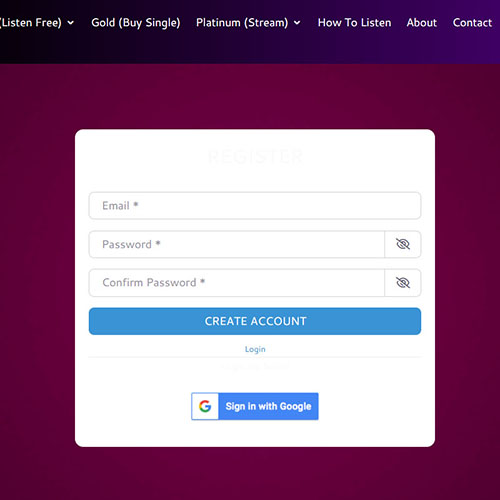The width and height of the screenshot is (500, 500).
Task: Click the divider line below Login link
Action: pos(255,357)
